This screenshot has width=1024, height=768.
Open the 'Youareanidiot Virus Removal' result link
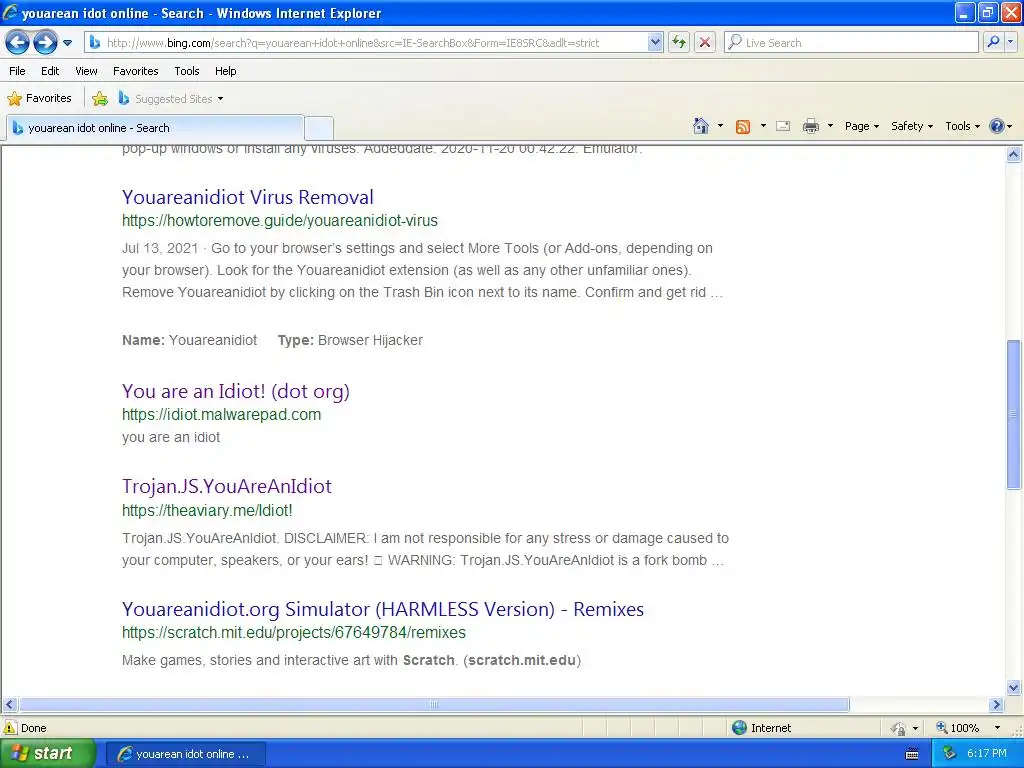point(248,197)
